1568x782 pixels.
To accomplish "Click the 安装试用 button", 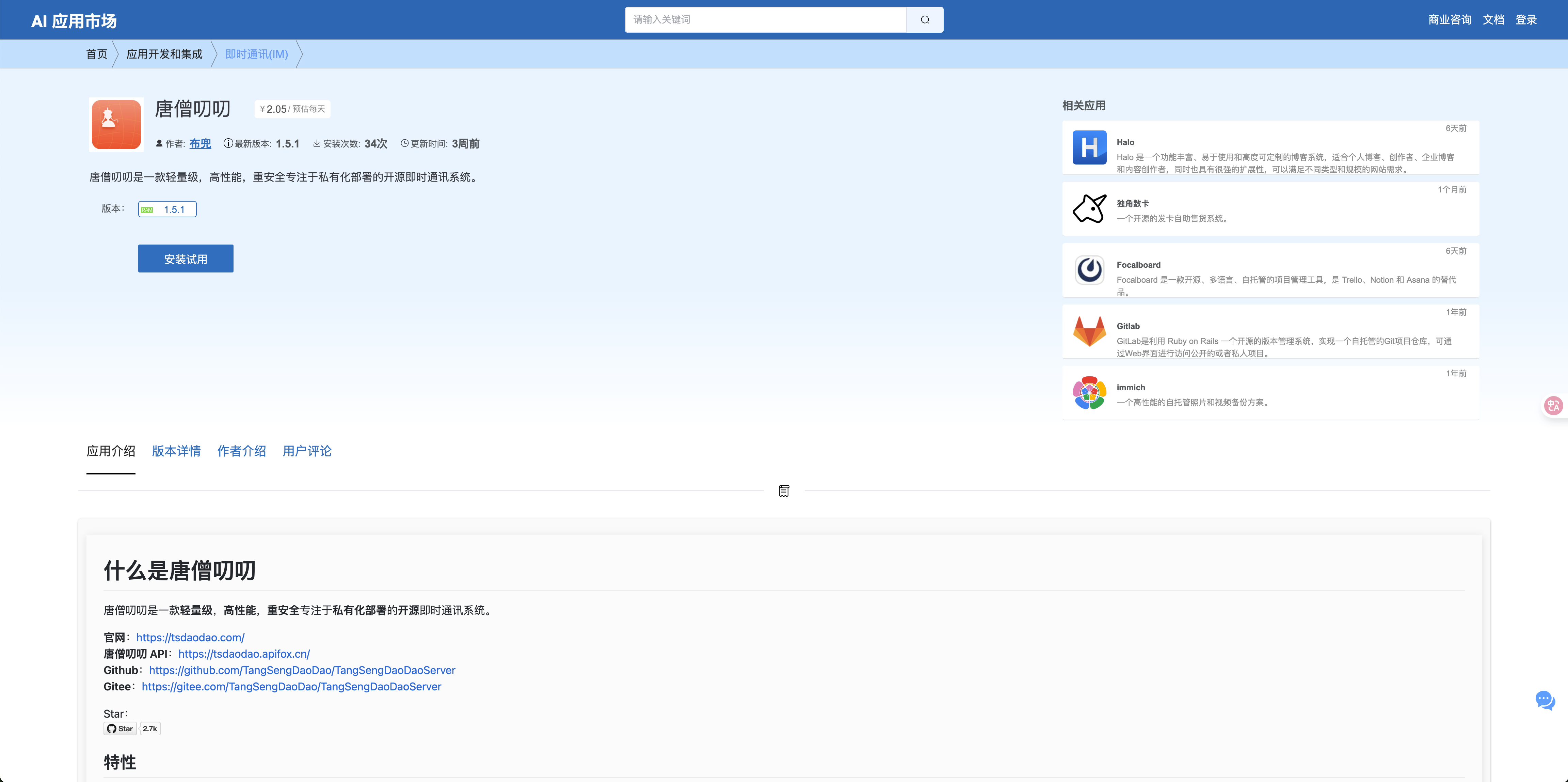I will pyautogui.click(x=186, y=259).
